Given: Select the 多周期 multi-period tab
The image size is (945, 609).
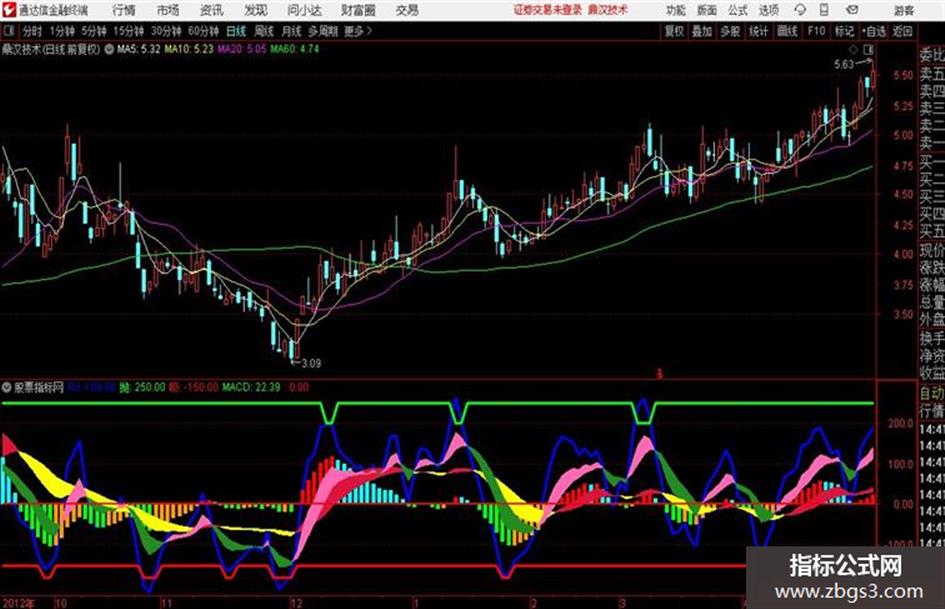Looking at the screenshot, I should [322, 31].
